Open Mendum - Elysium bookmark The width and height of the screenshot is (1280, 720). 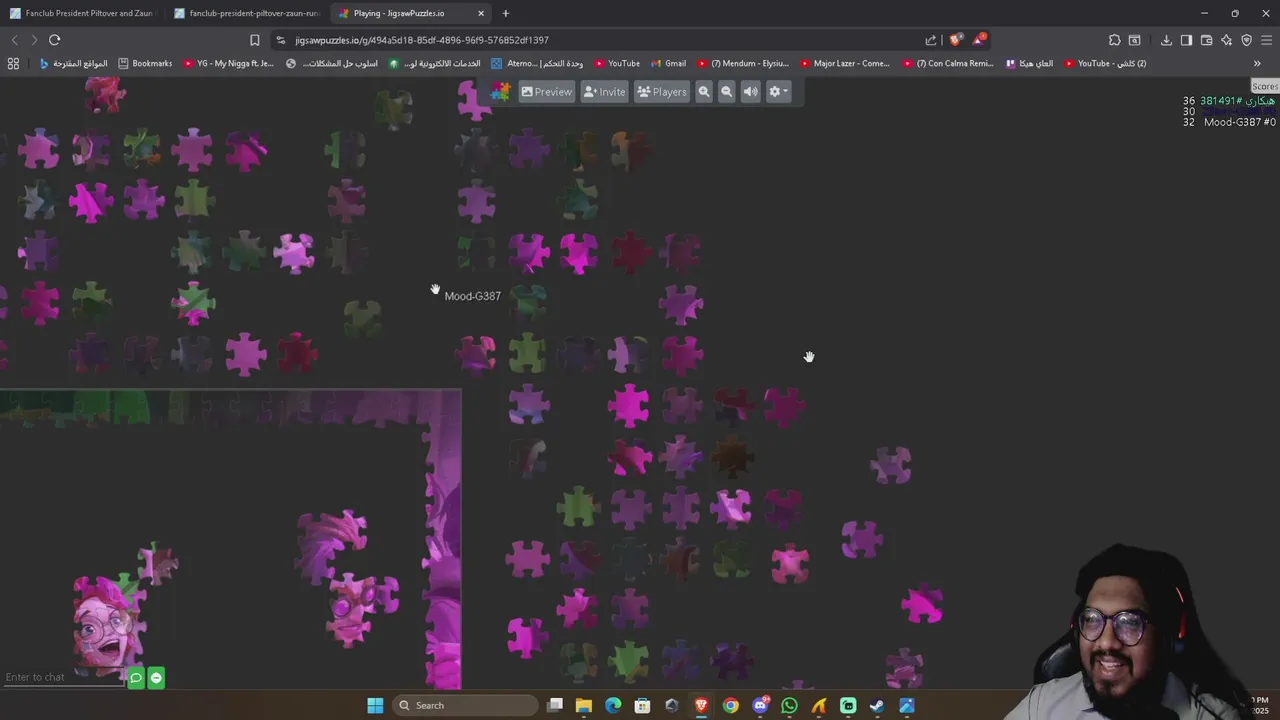[743, 63]
